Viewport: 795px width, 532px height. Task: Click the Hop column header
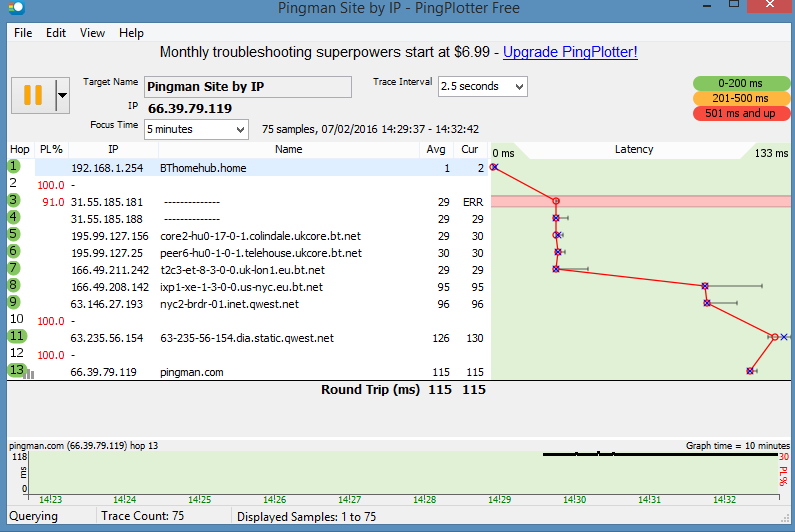click(20, 150)
